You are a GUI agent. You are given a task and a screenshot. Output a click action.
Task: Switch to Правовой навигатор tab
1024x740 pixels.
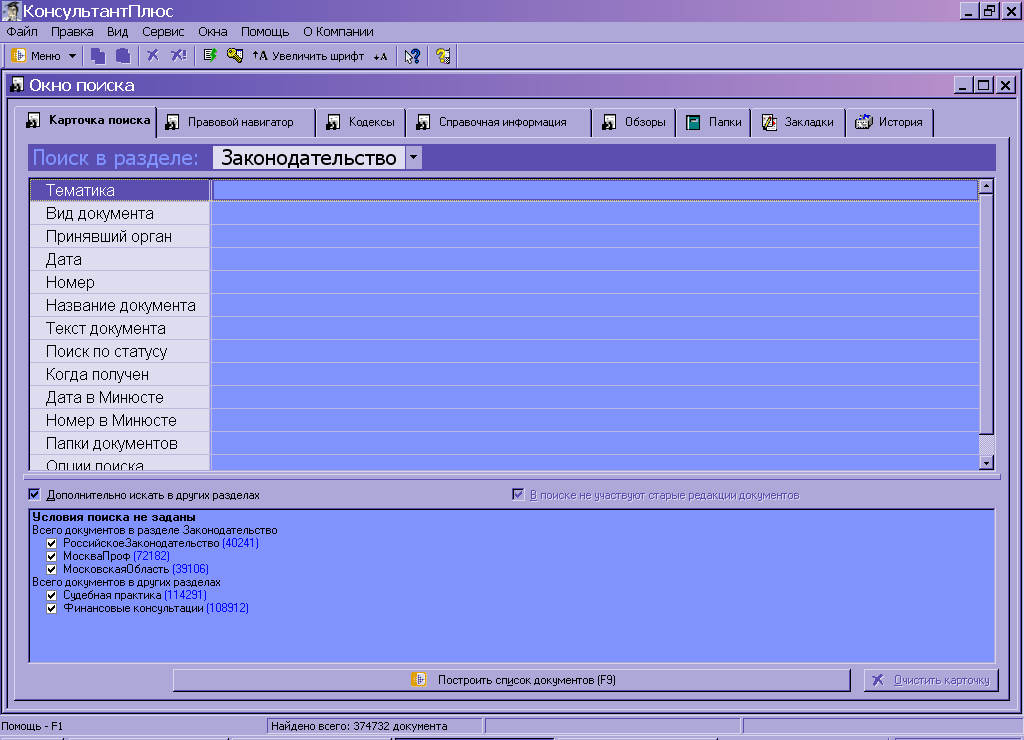[x=236, y=122]
